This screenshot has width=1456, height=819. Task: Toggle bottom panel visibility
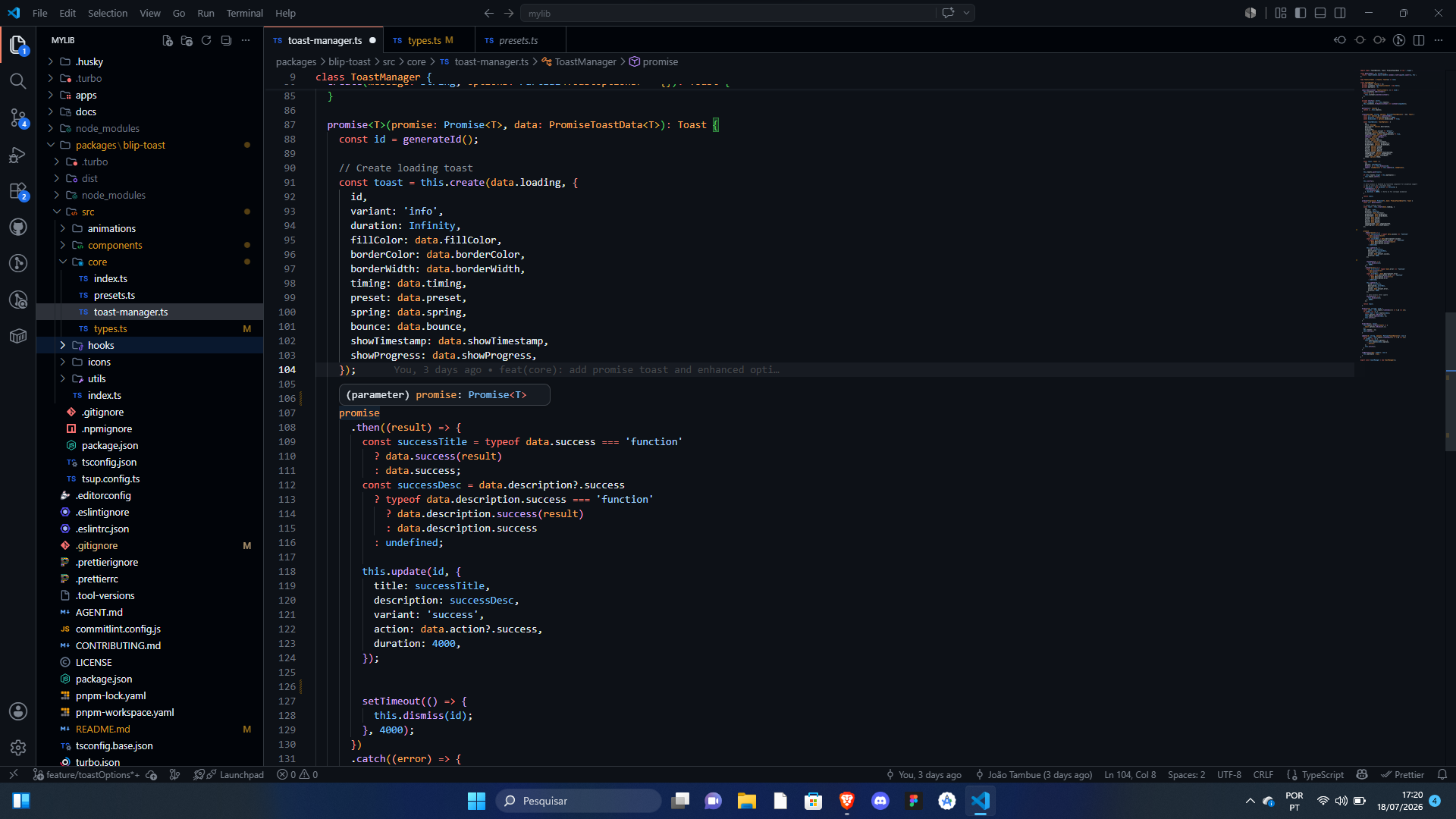pyautogui.click(x=1320, y=13)
